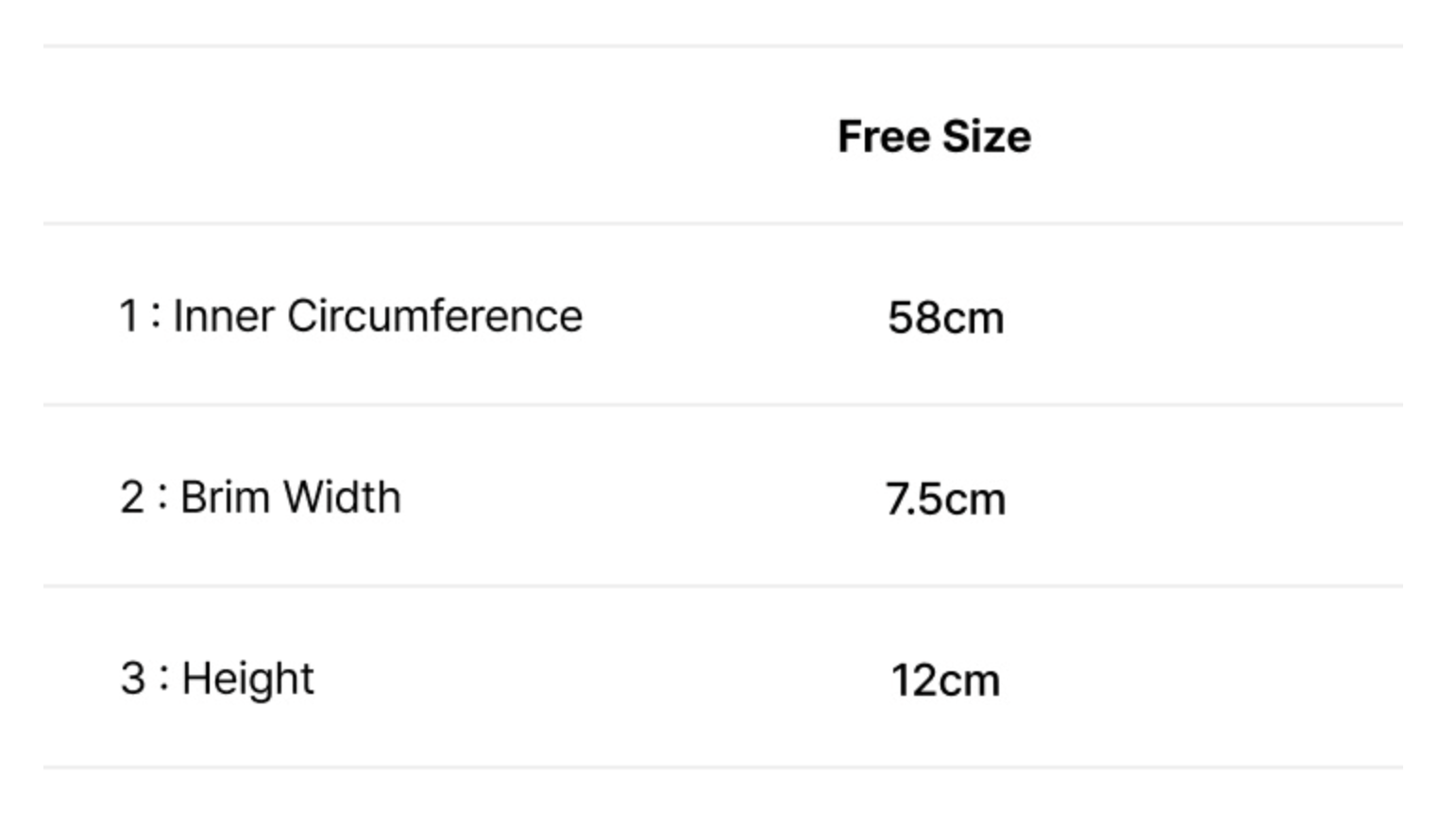Viewport: 1456px width, 827px height.
Task: Click the word Size in the header
Action: point(987,137)
